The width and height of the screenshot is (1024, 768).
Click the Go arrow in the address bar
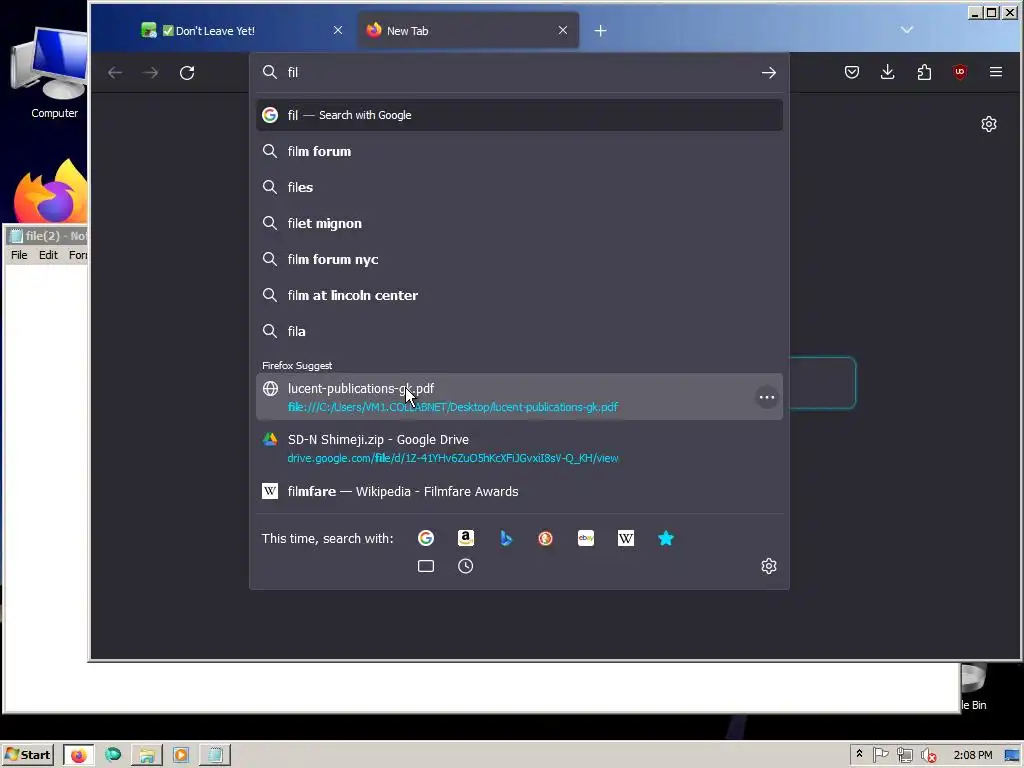[769, 72]
